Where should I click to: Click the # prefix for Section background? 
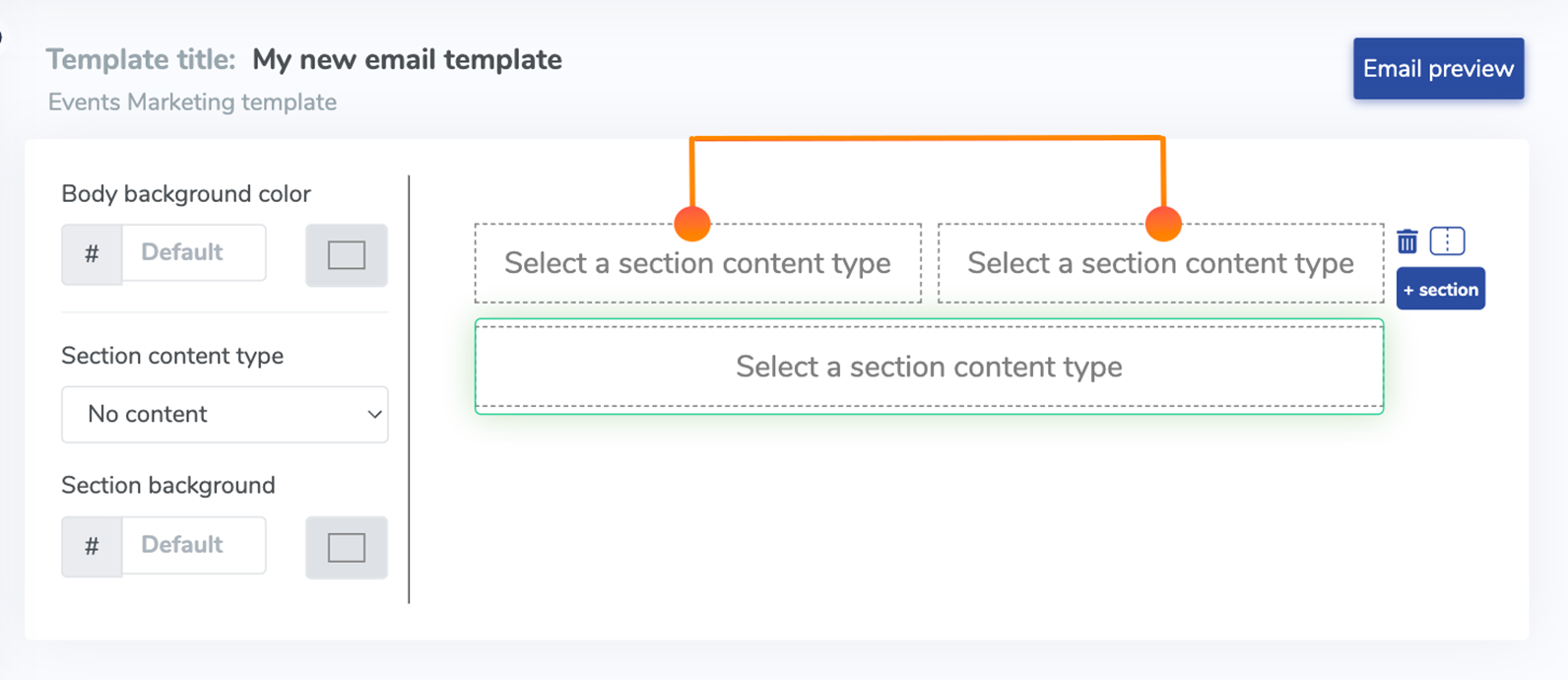pos(92,546)
